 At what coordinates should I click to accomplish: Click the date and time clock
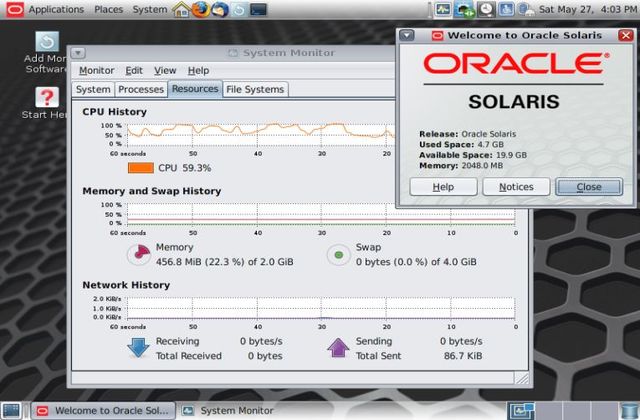[588, 9]
